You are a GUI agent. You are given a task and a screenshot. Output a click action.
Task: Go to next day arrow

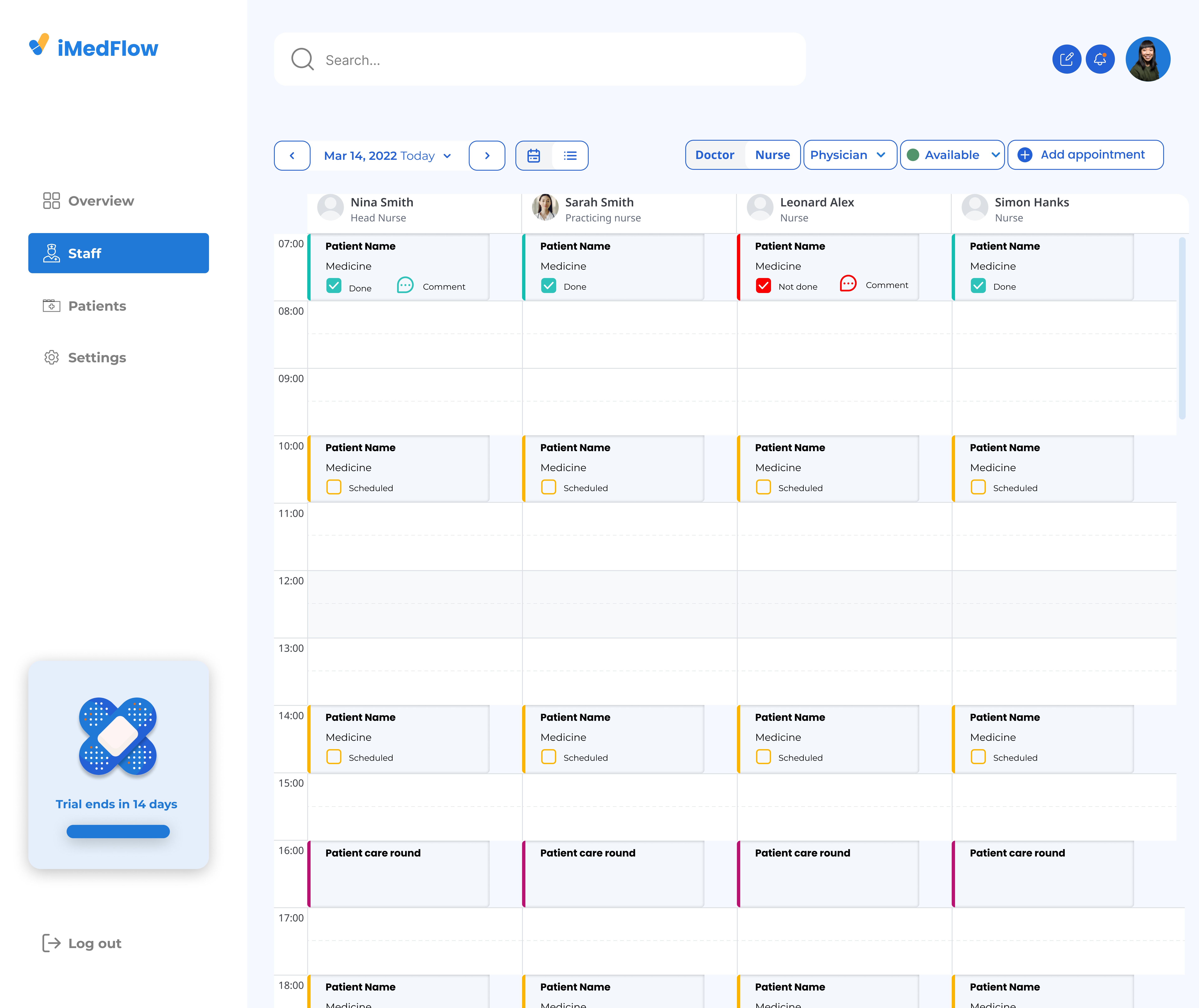pos(487,155)
